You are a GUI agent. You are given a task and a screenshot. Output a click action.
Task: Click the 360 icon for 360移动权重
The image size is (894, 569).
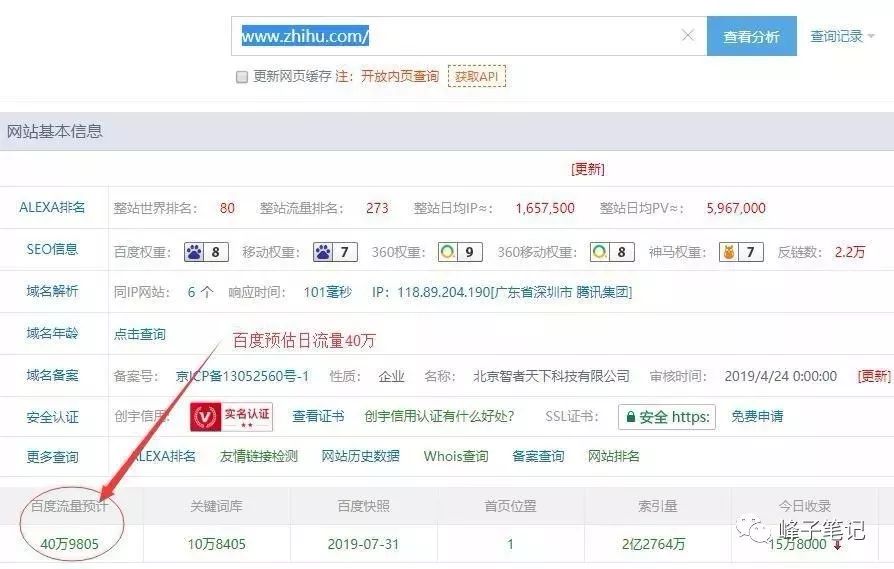pos(600,252)
